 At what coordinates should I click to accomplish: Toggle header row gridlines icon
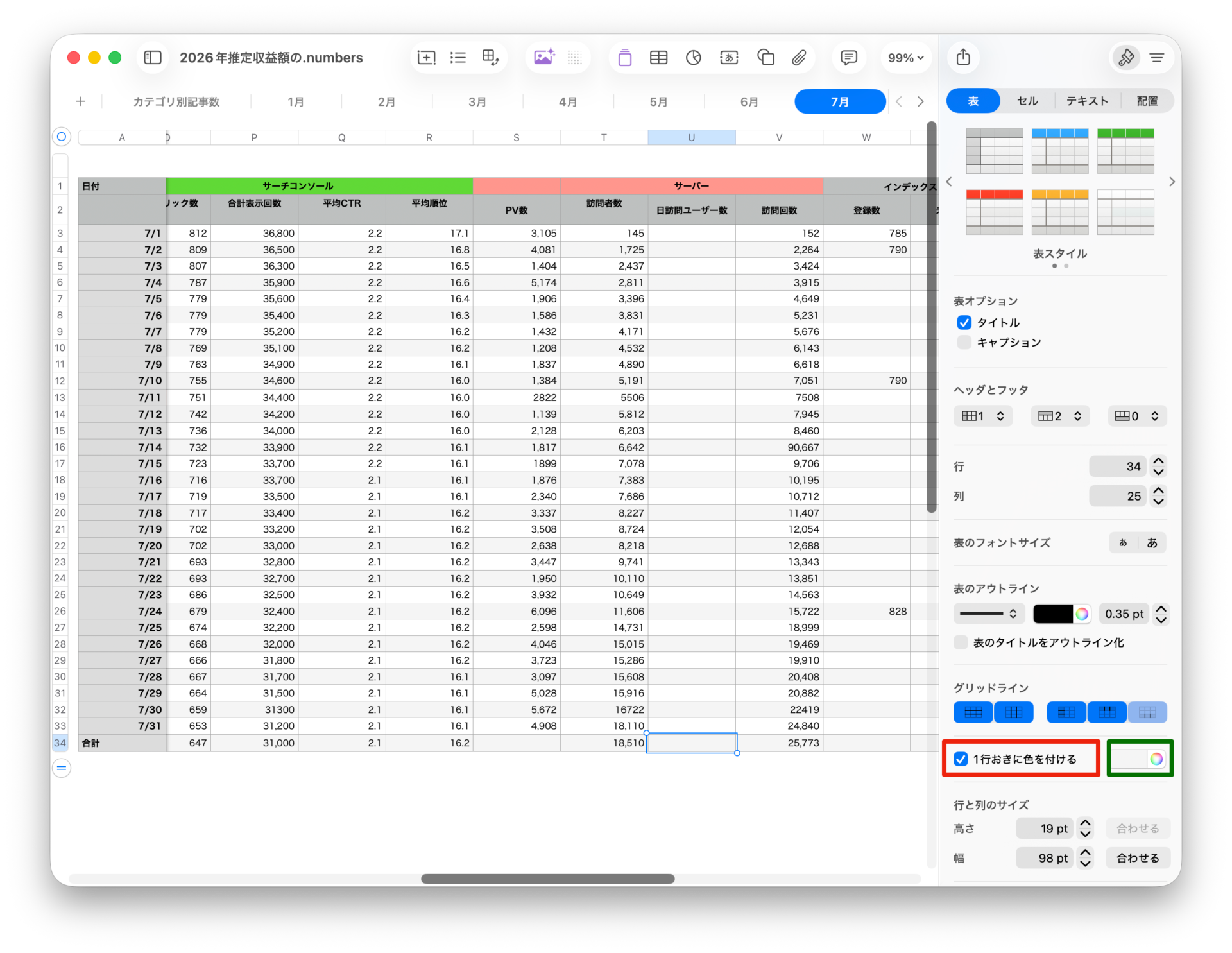[1107, 712]
